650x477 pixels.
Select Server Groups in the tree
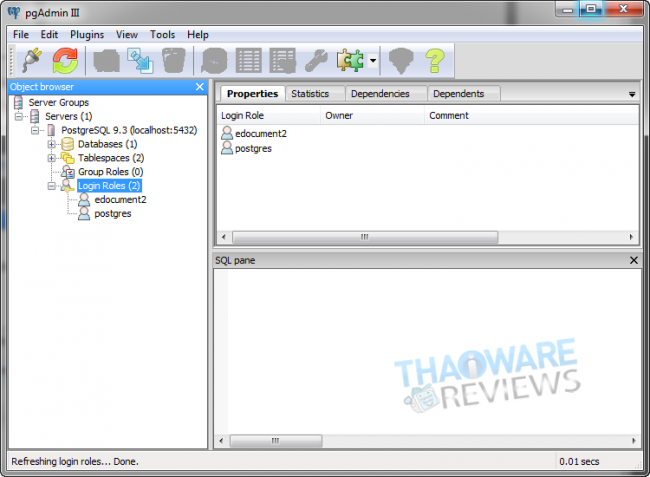click(x=58, y=102)
